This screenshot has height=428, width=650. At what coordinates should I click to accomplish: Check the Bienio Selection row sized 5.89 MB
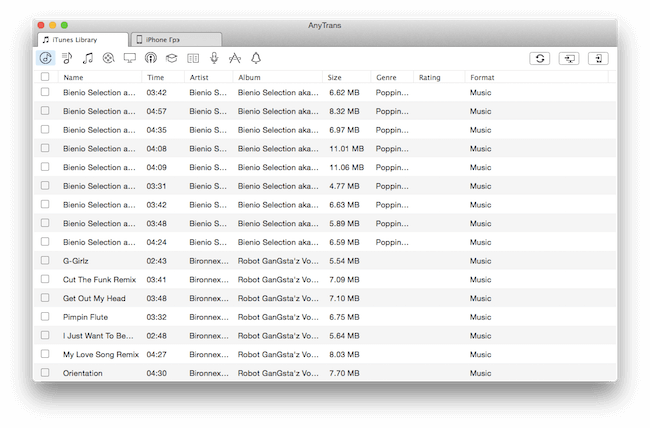(45, 223)
